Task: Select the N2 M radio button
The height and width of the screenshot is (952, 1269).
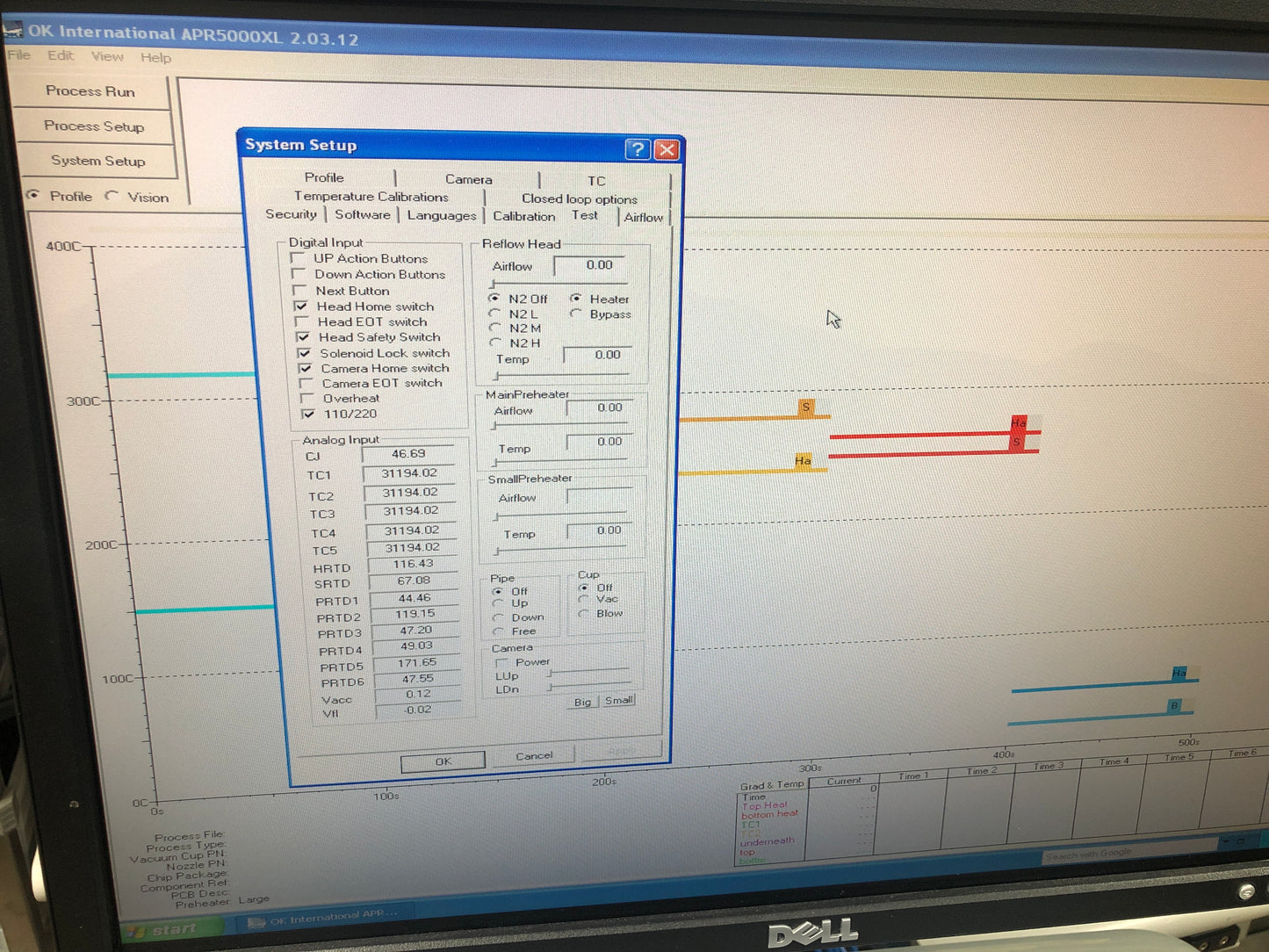Action: pyautogui.click(x=496, y=328)
